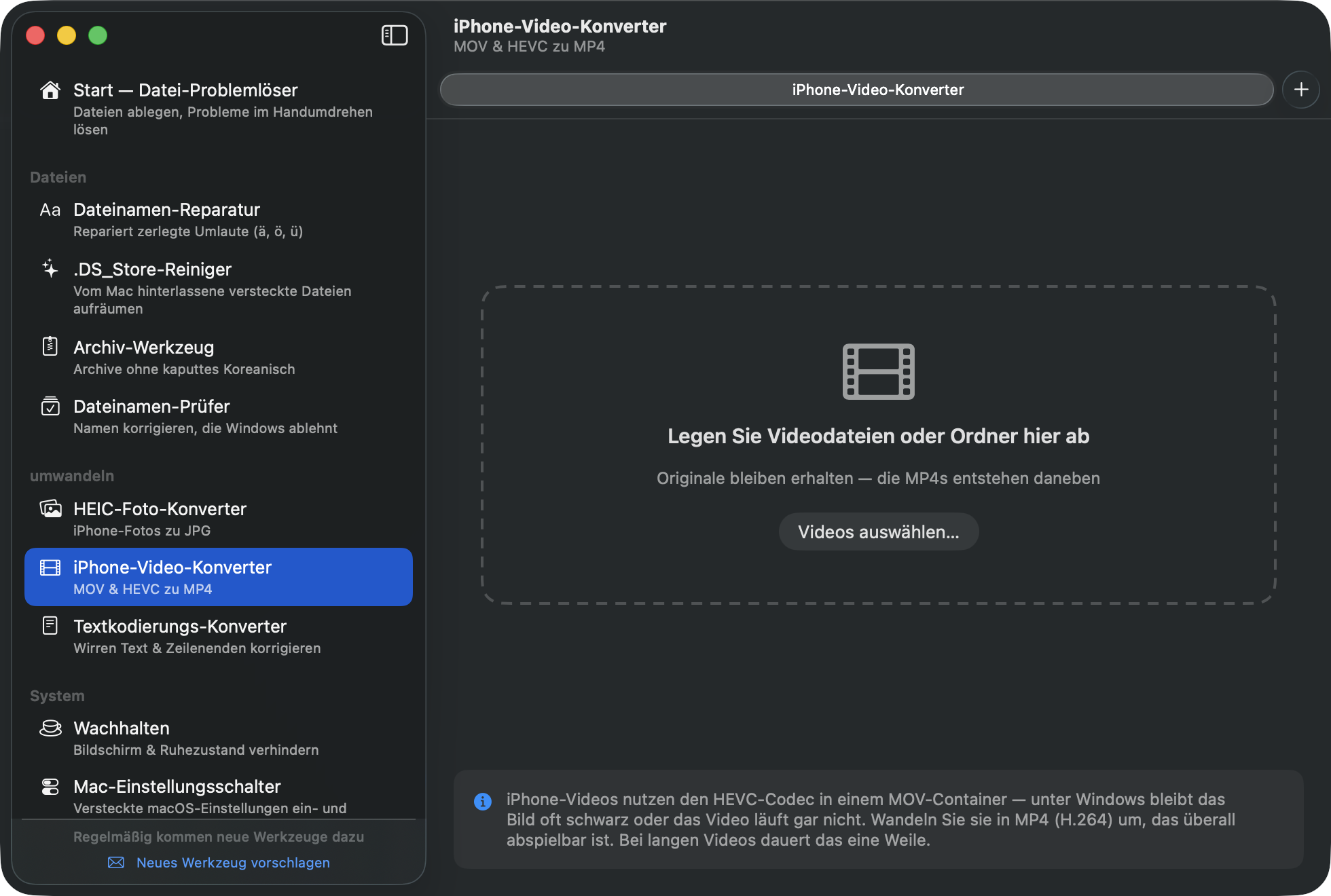Click the HEVC-Codec info paragraph
This screenshot has height=896, width=1331.
tap(871, 819)
